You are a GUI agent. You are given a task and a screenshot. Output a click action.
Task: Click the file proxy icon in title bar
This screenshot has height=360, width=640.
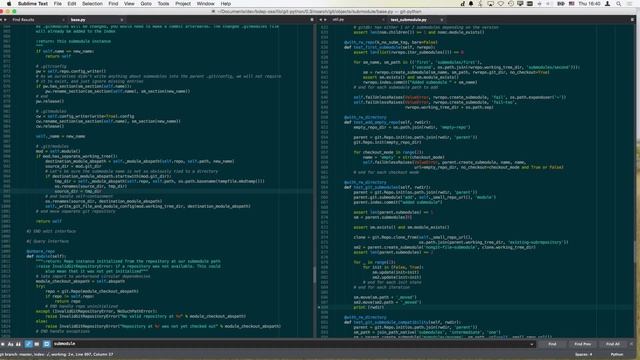click(x=213, y=11)
